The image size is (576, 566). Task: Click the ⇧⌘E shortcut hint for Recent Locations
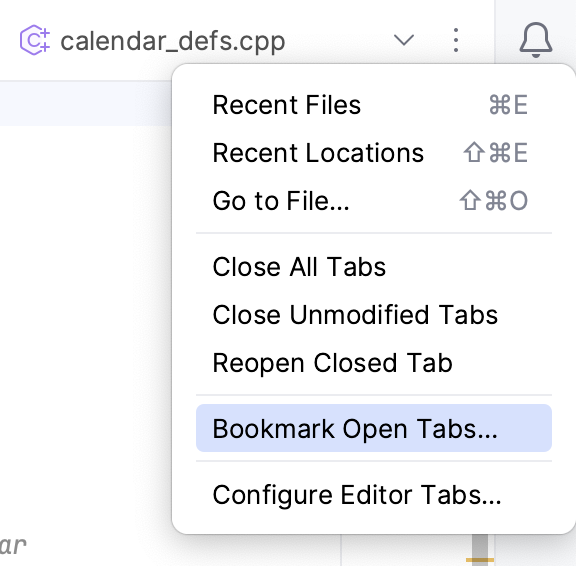point(496,153)
